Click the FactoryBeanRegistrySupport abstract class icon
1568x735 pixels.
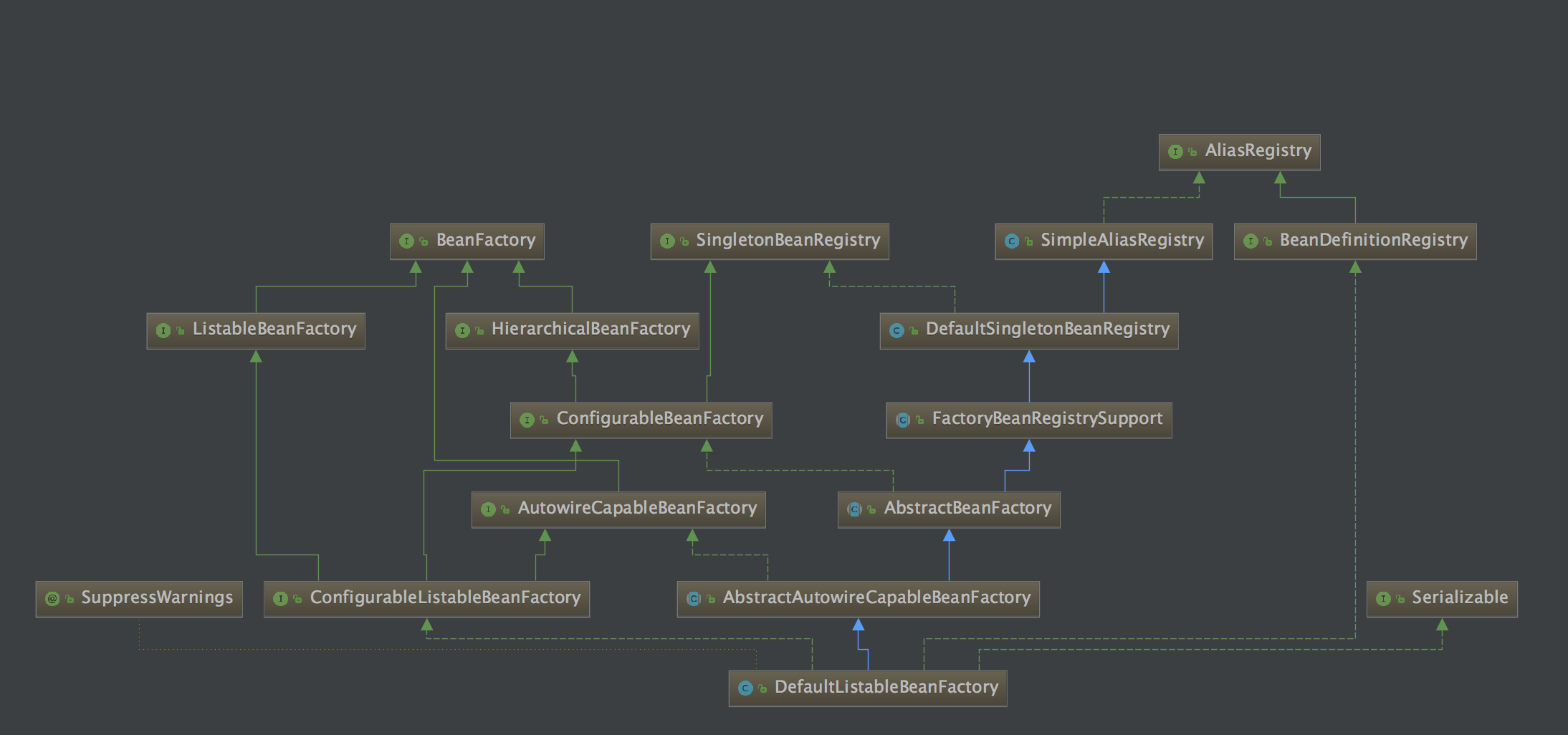coord(903,421)
